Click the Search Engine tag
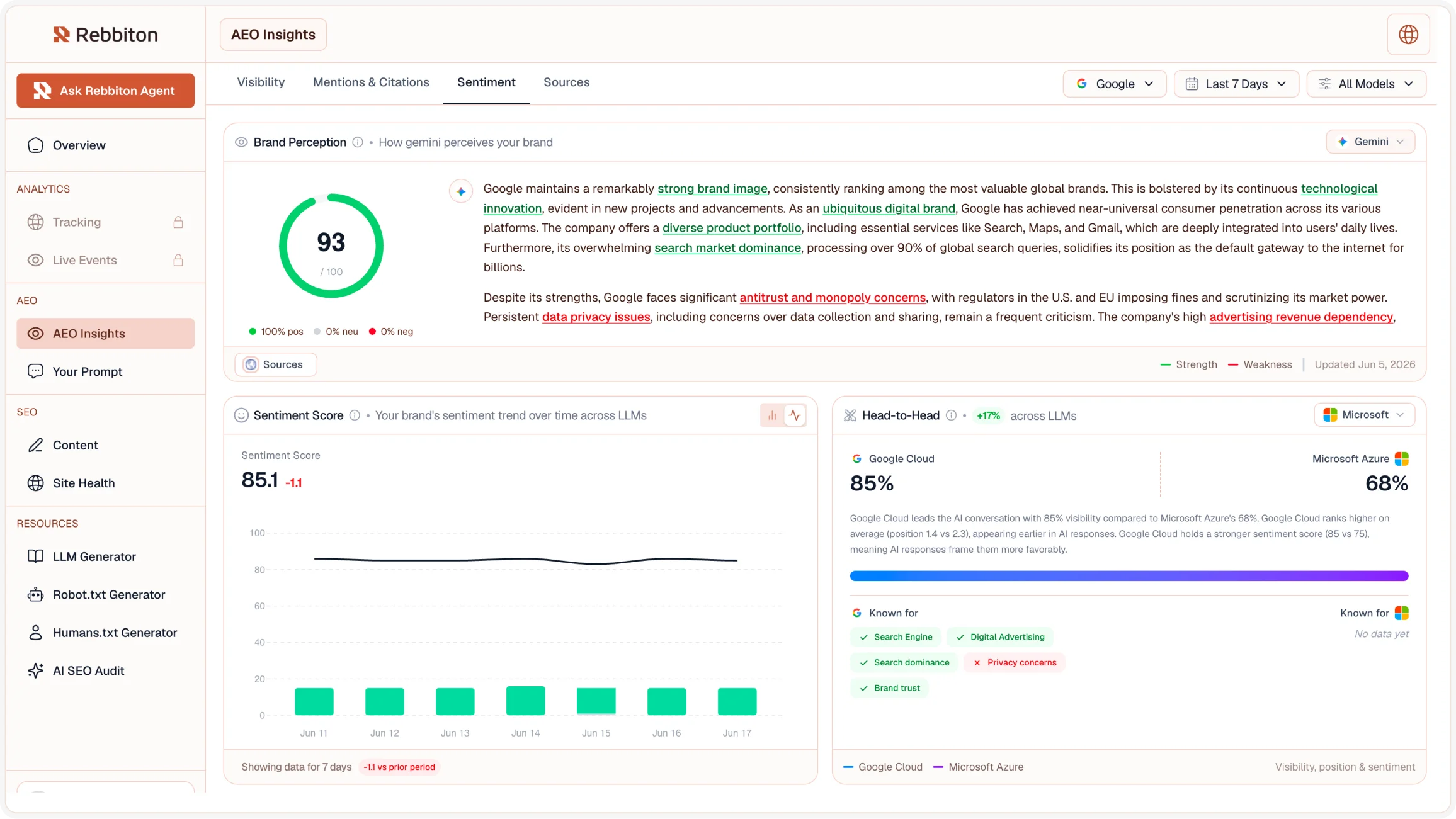1456x819 pixels. click(x=896, y=637)
